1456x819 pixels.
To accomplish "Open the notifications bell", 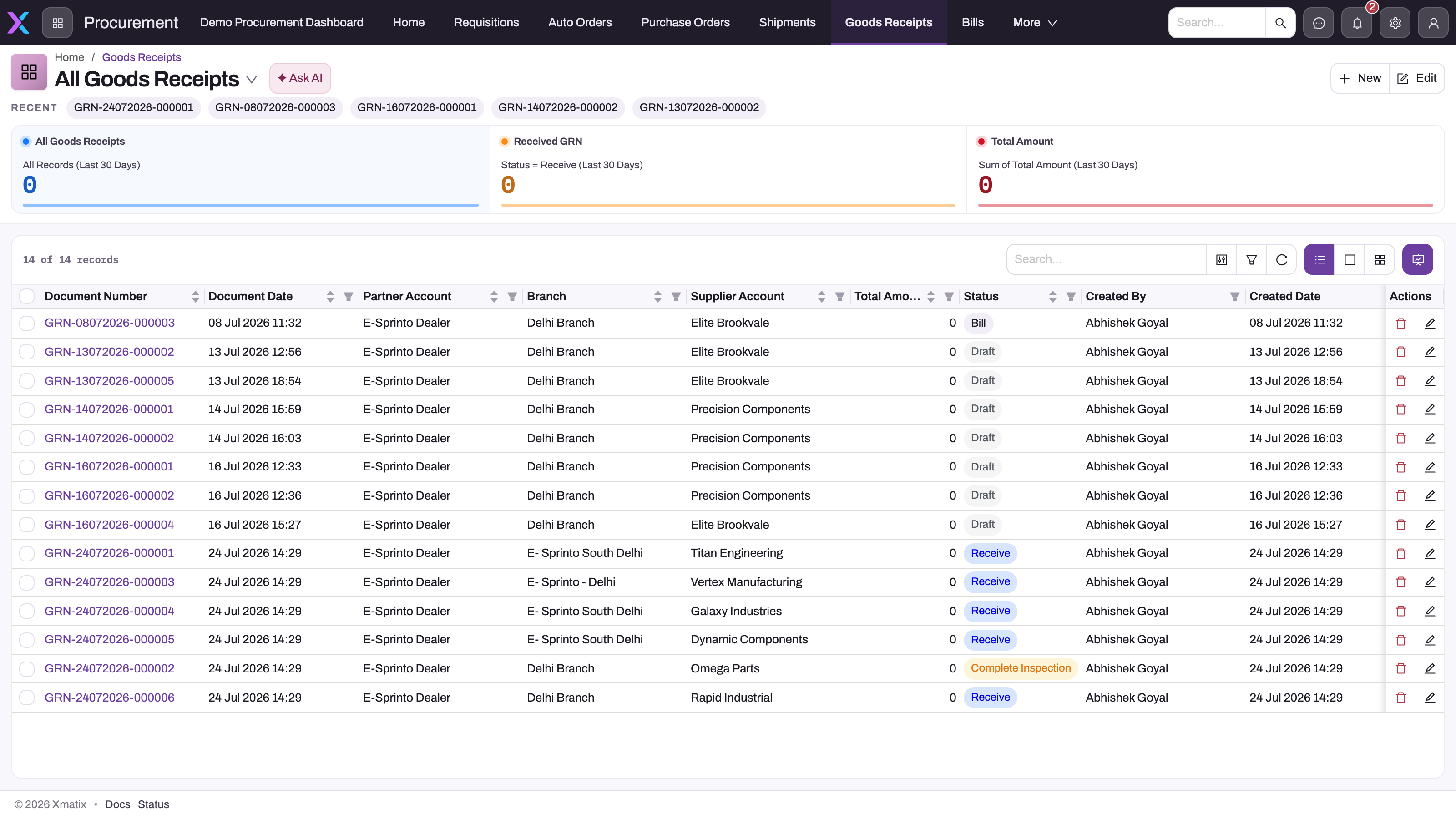I will coord(1357,23).
